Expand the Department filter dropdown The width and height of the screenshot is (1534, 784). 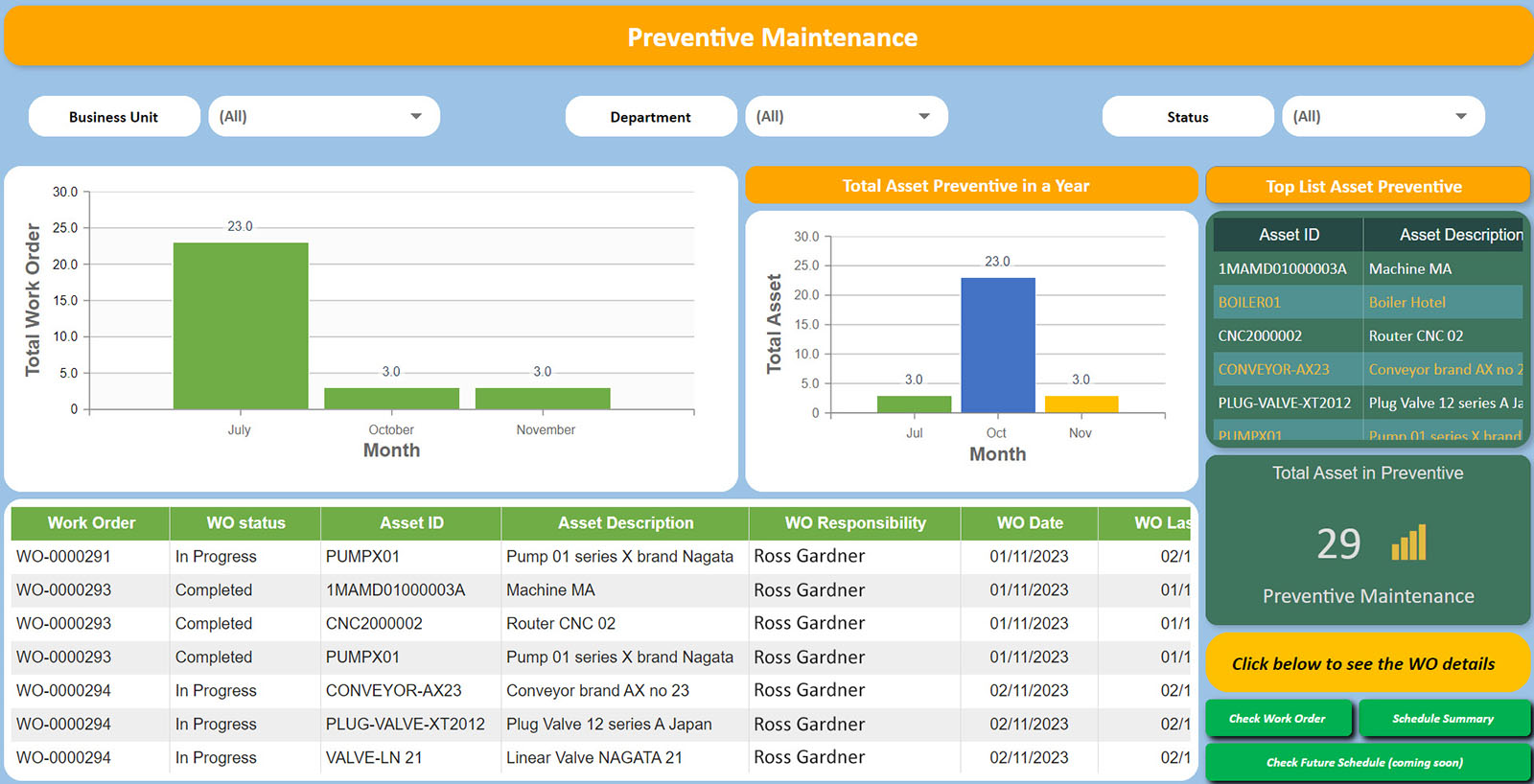point(846,117)
